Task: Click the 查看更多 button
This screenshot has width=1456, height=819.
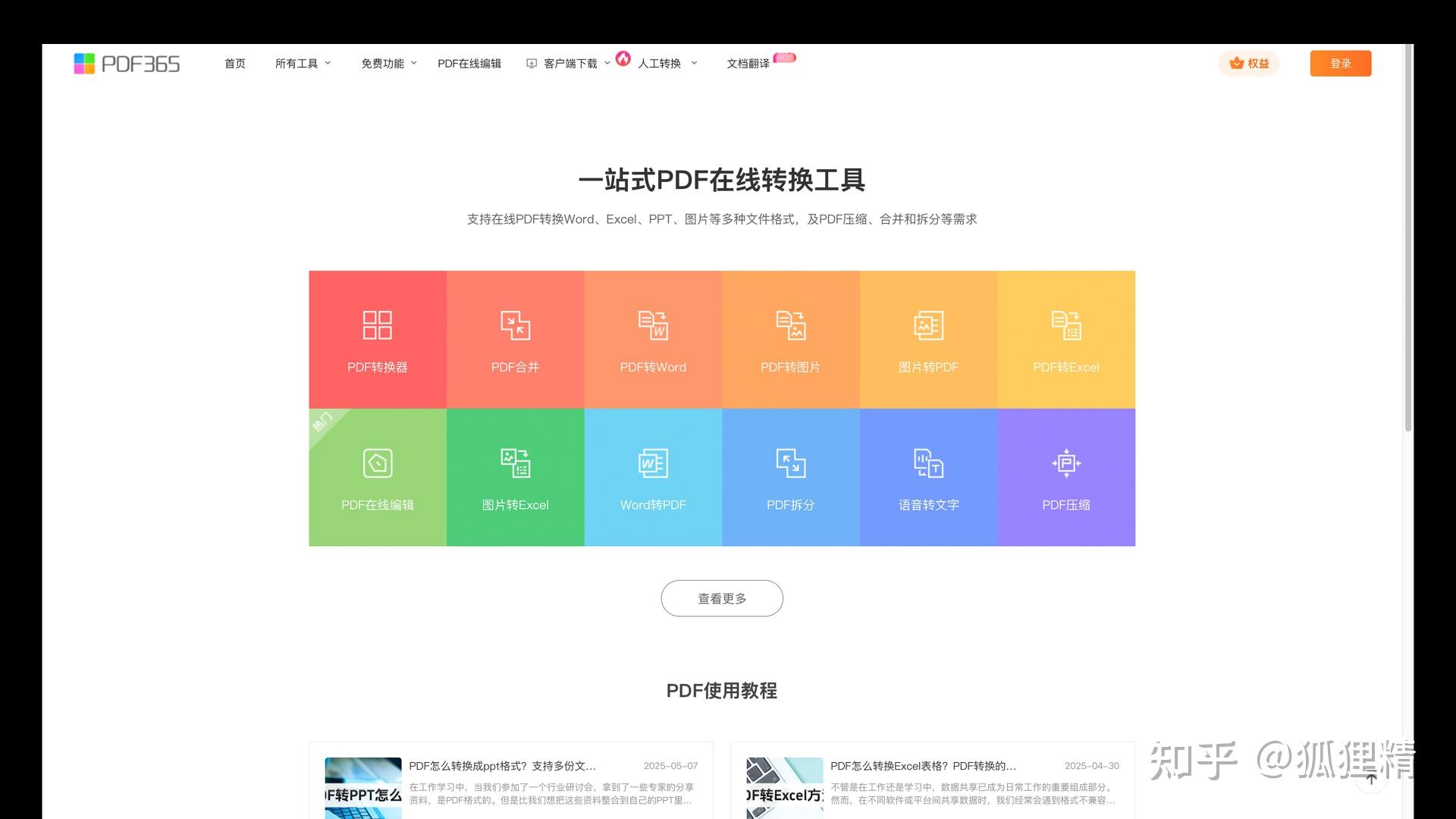Action: click(x=721, y=598)
